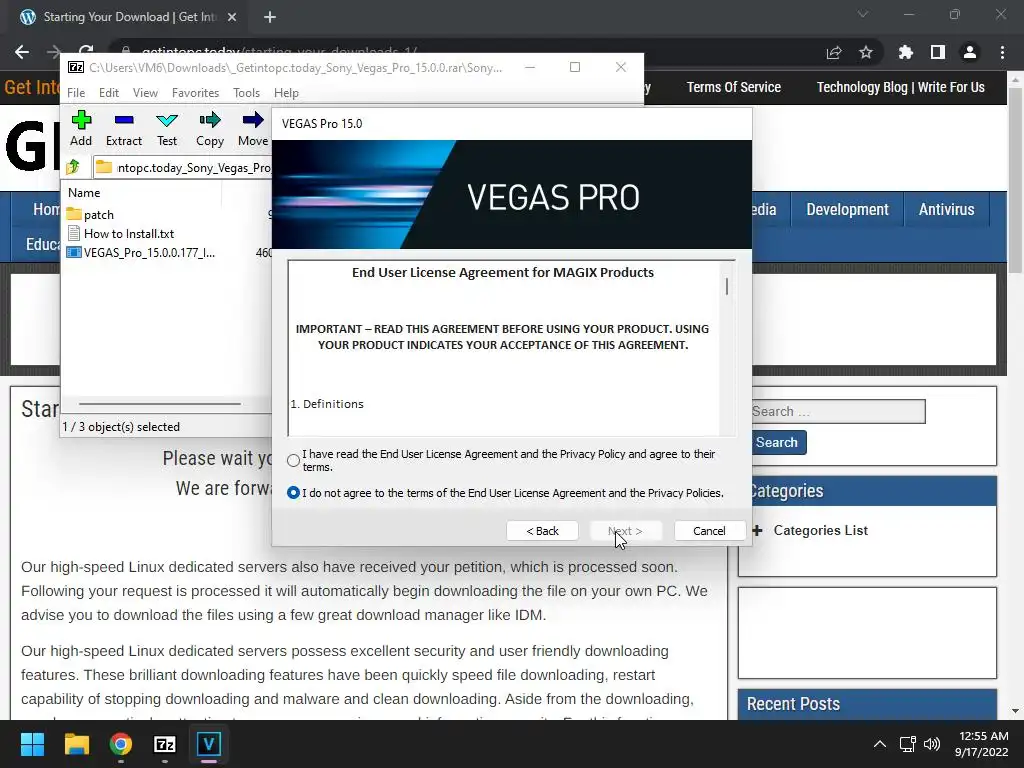
Task: Bookmark the page with star icon
Action: pos(866,52)
